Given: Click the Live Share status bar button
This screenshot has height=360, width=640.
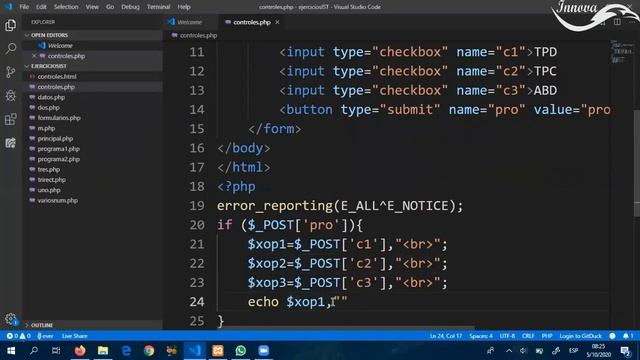Looking at the screenshot, I should (x=75, y=336).
